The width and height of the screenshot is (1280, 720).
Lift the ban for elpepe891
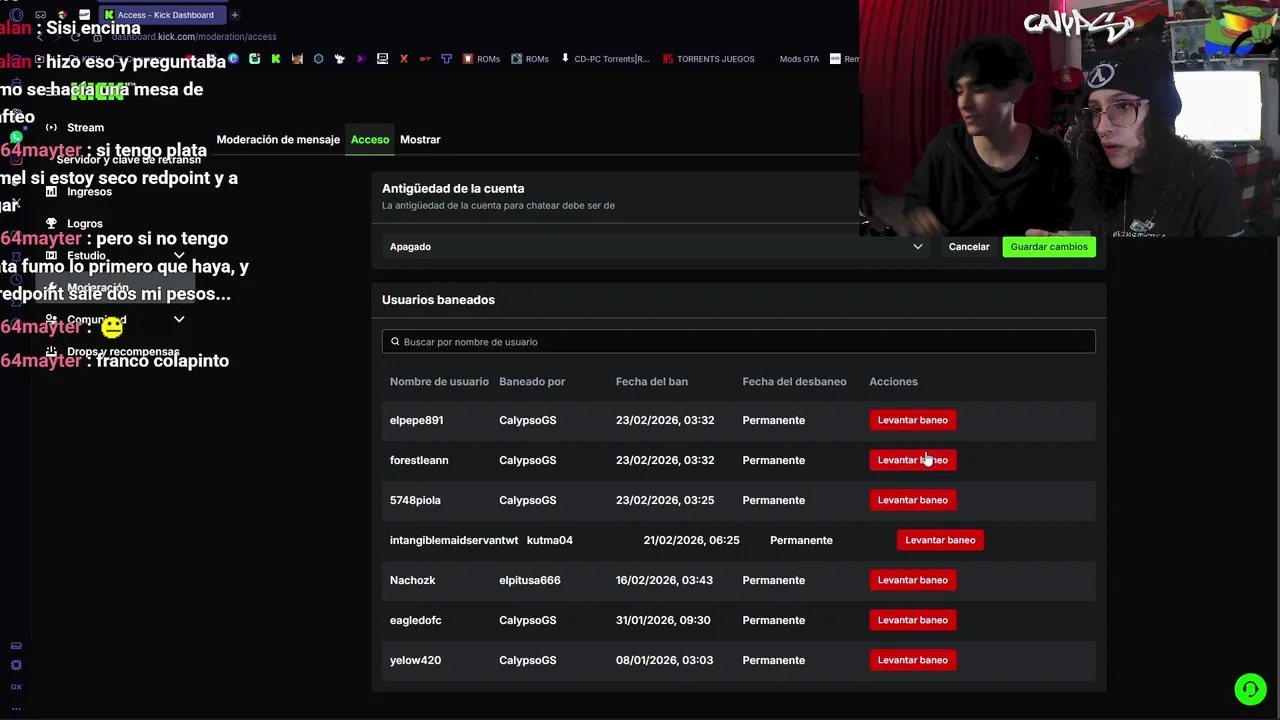[x=912, y=420]
